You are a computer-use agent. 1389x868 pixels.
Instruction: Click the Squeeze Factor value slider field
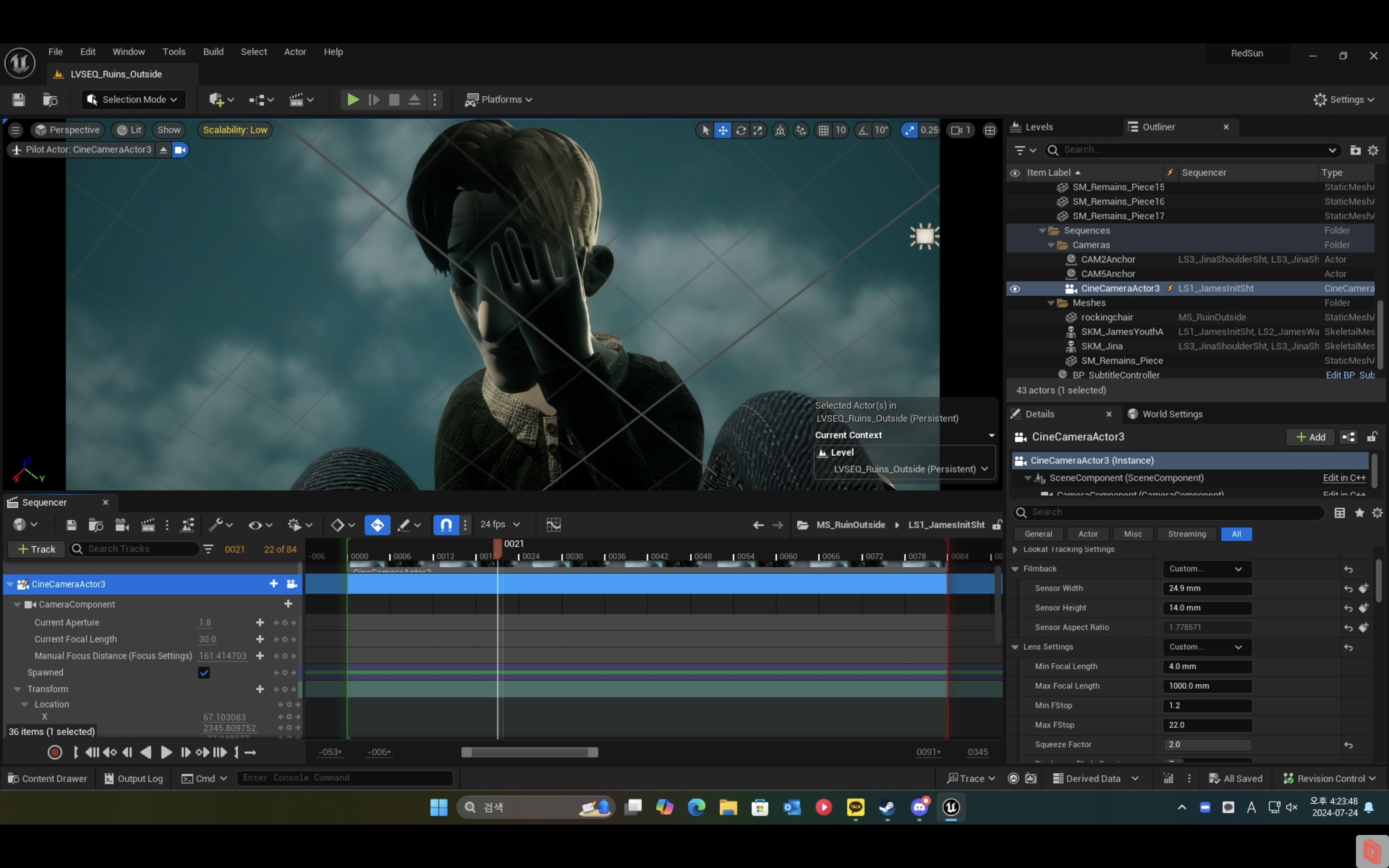[1207, 744]
